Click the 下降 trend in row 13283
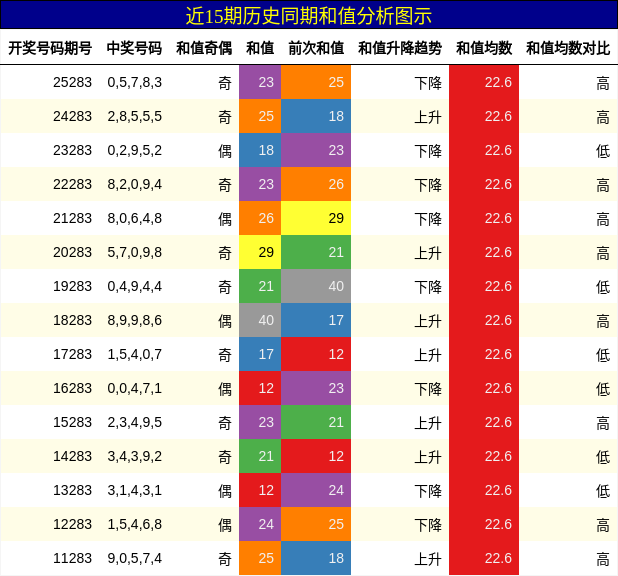 tap(428, 491)
